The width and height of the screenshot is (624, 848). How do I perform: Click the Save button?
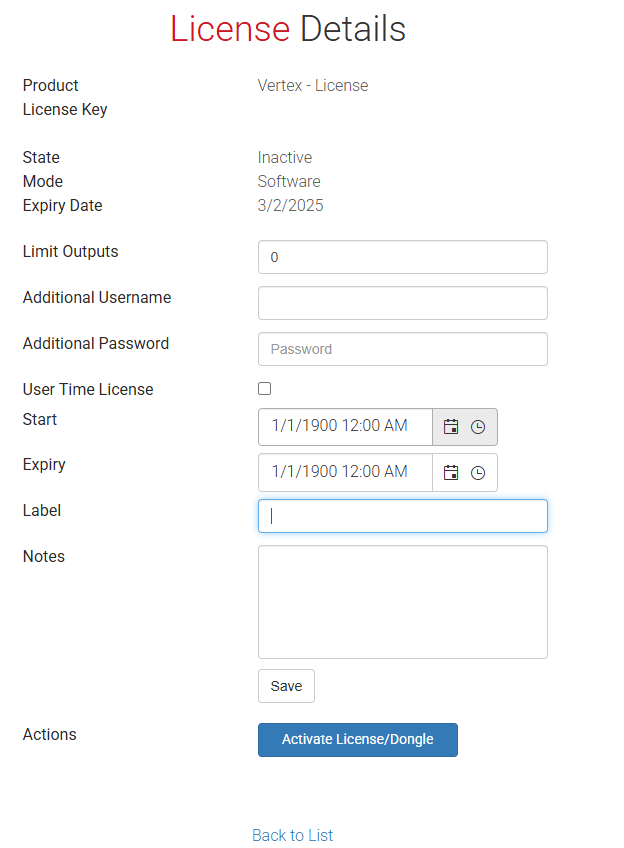pos(286,686)
